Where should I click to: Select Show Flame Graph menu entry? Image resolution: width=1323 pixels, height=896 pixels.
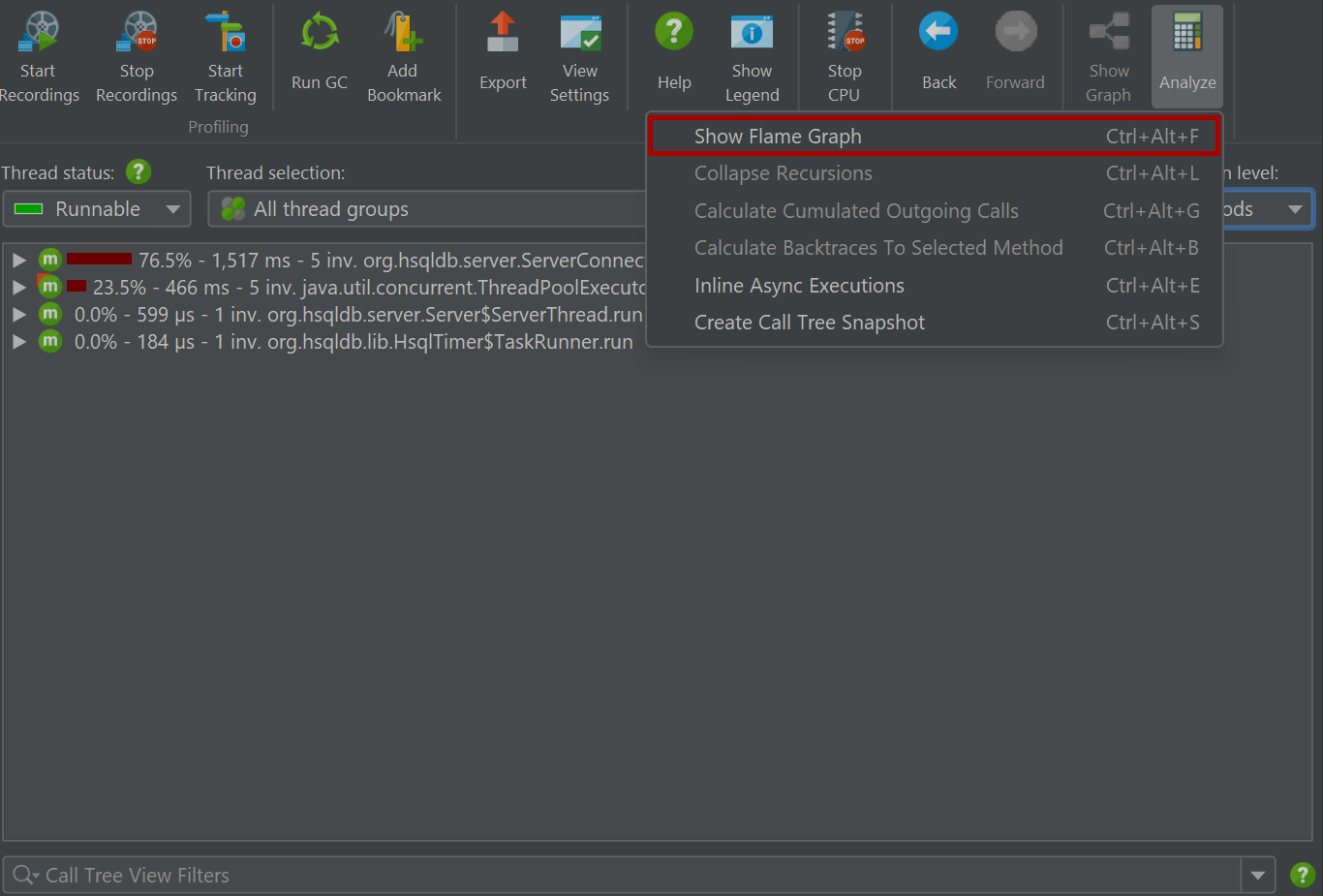tap(935, 137)
